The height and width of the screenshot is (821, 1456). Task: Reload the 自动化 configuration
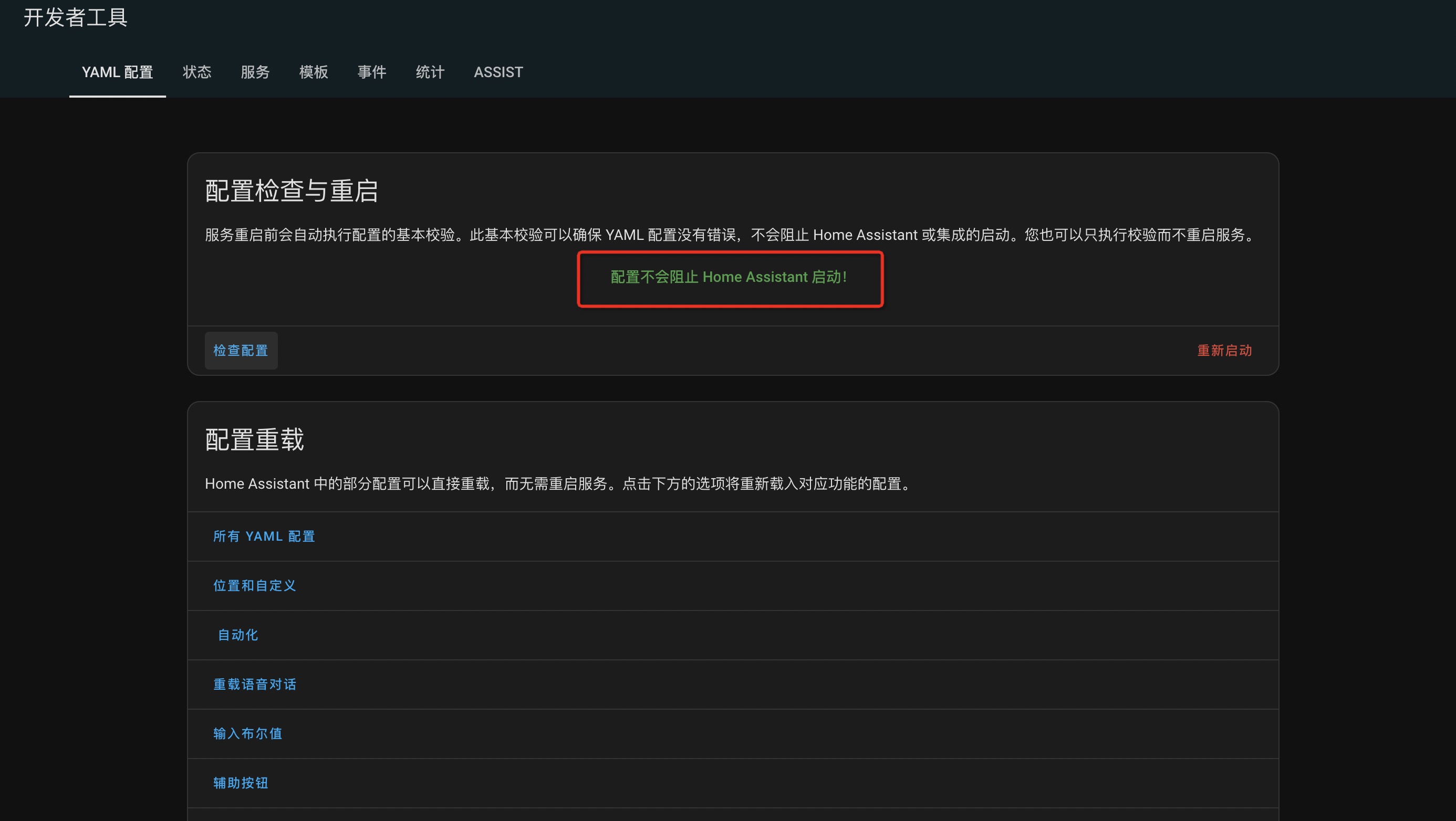click(x=238, y=635)
